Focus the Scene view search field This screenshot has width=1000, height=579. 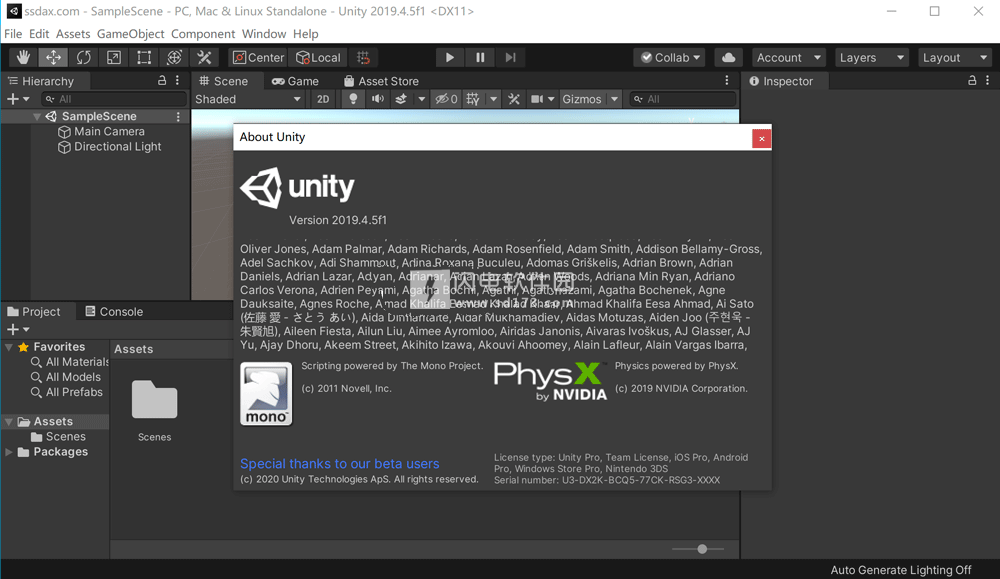[683, 99]
